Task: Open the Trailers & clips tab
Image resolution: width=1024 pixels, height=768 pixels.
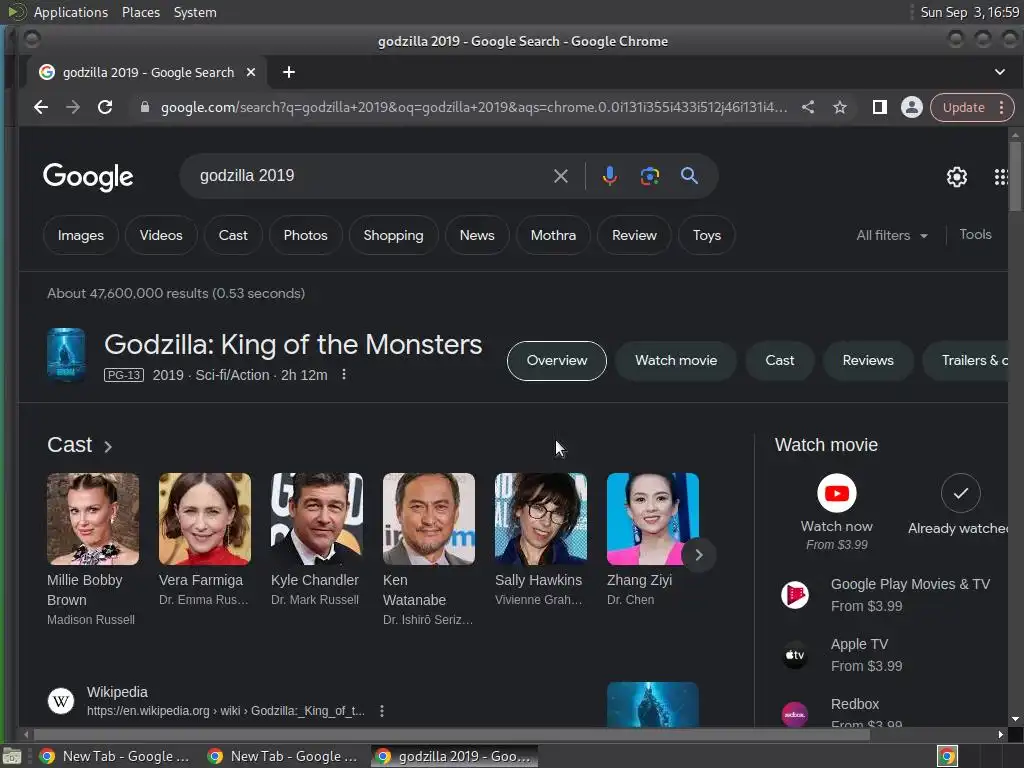Action: (967, 360)
